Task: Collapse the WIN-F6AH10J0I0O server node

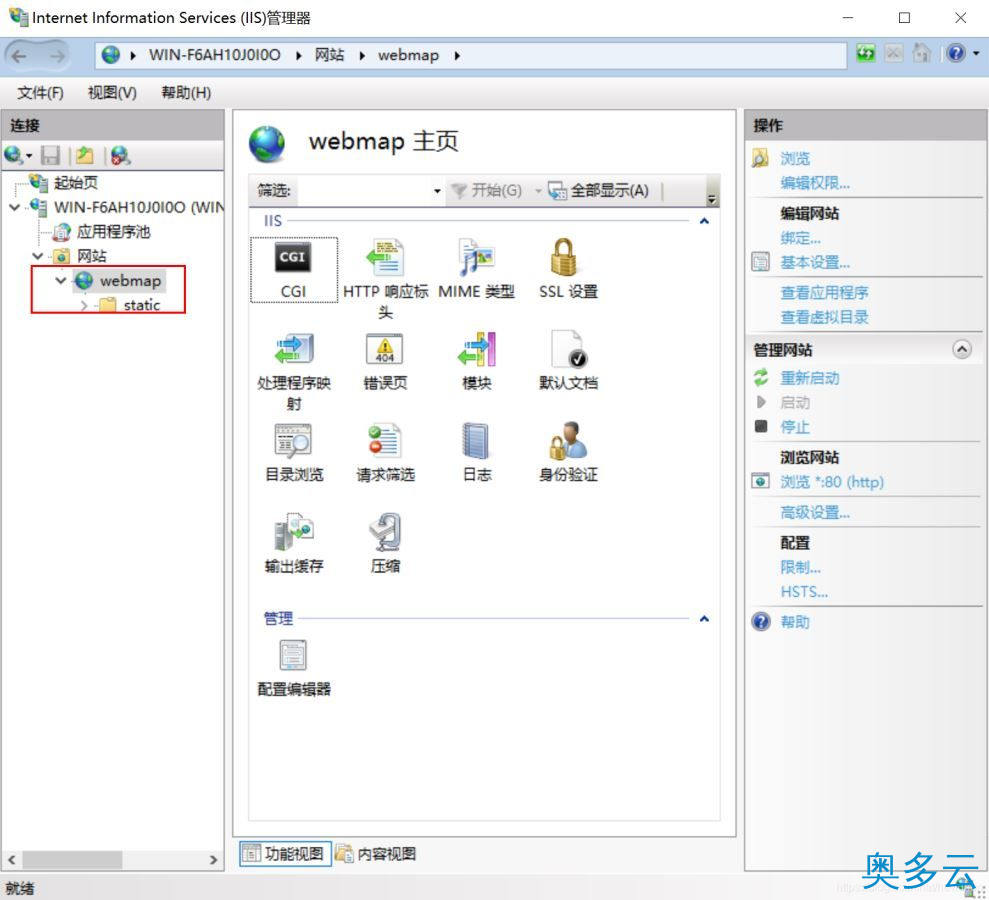Action: [x=15, y=207]
